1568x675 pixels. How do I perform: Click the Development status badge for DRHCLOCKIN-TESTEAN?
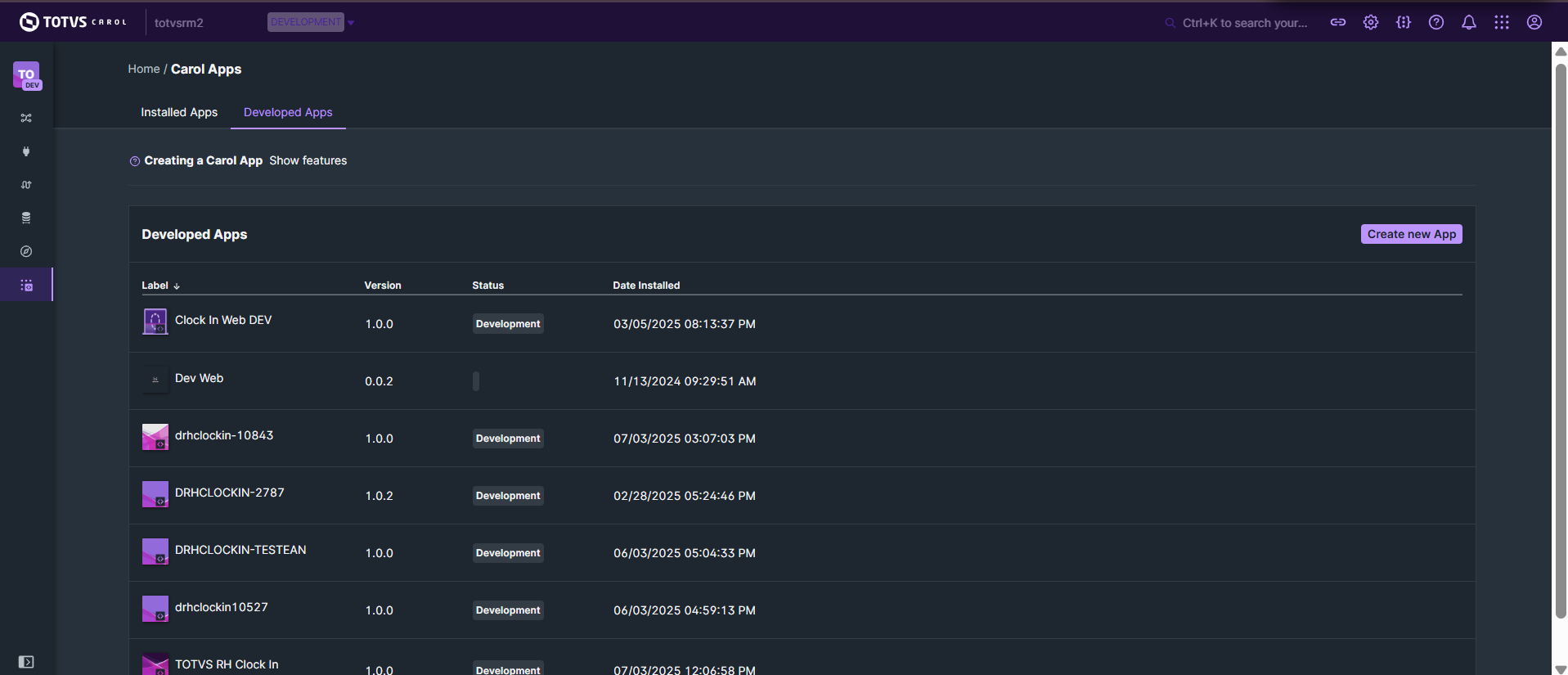508,553
